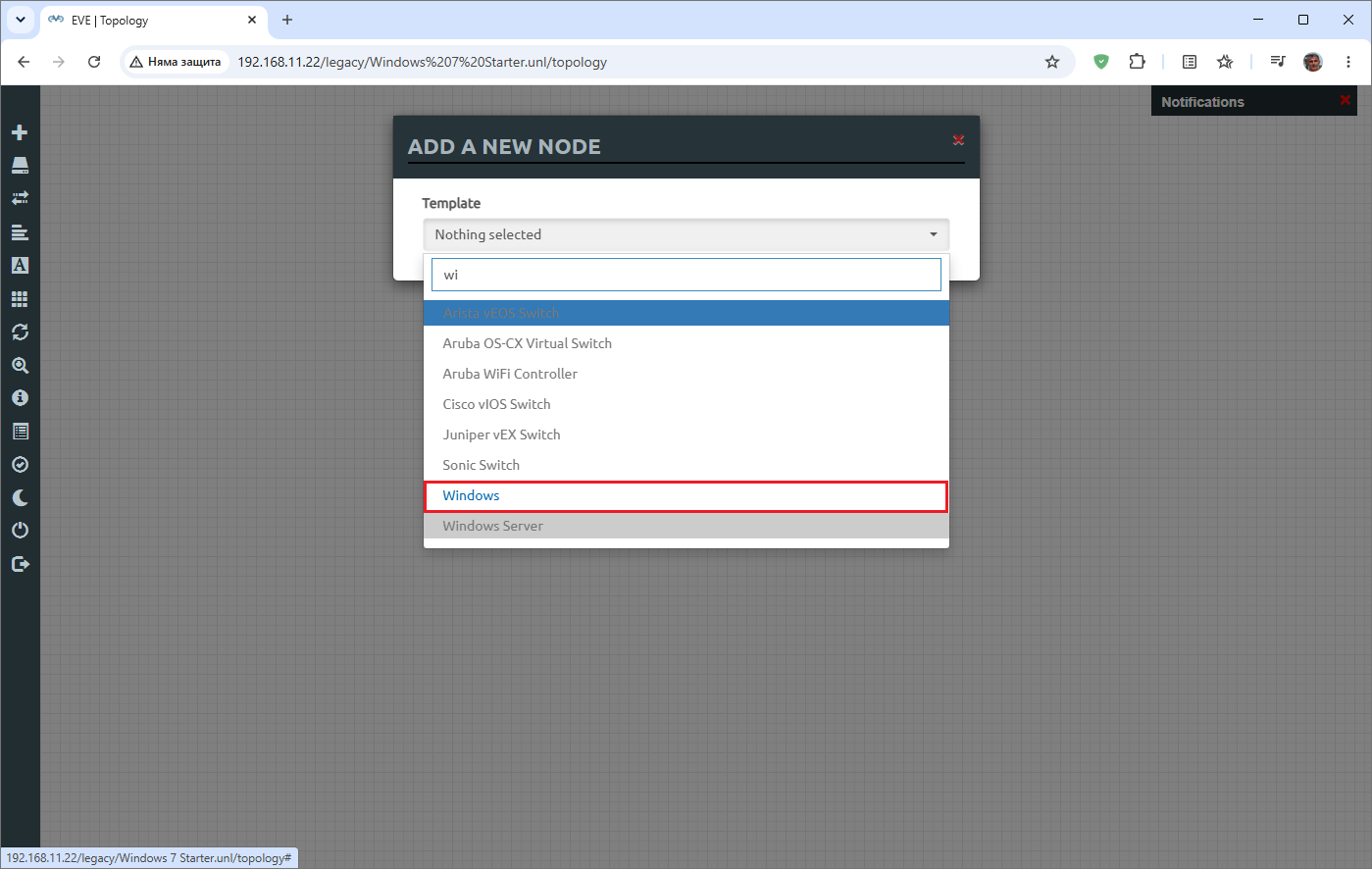Open site security info 'Няма защита'
This screenshot has width=1372, height=869.
[177, 62]
